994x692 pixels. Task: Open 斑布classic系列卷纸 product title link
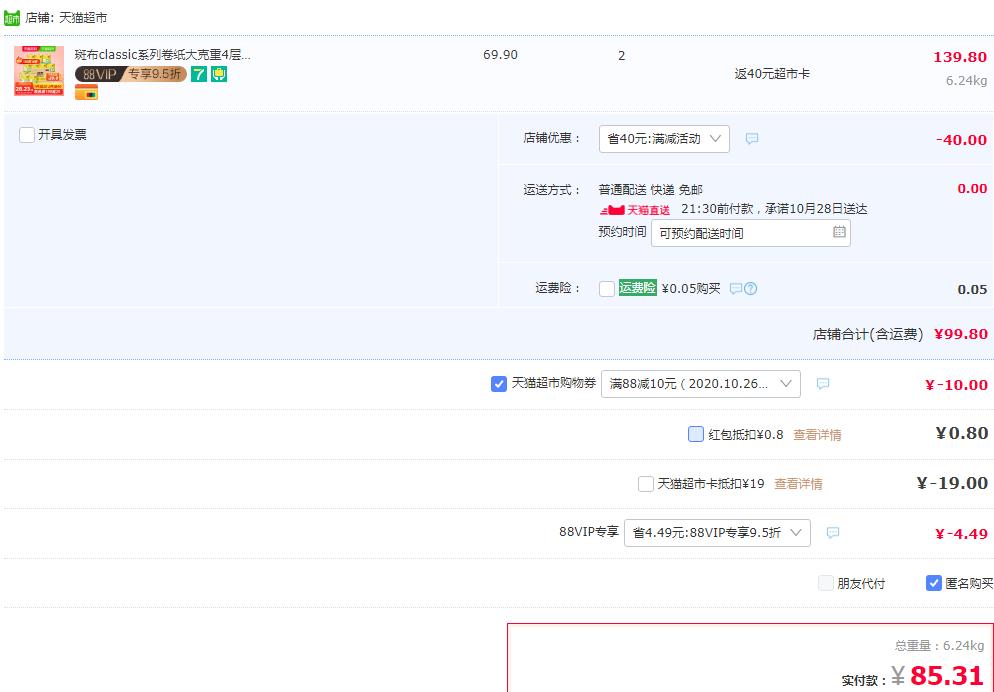click(162, 54)
